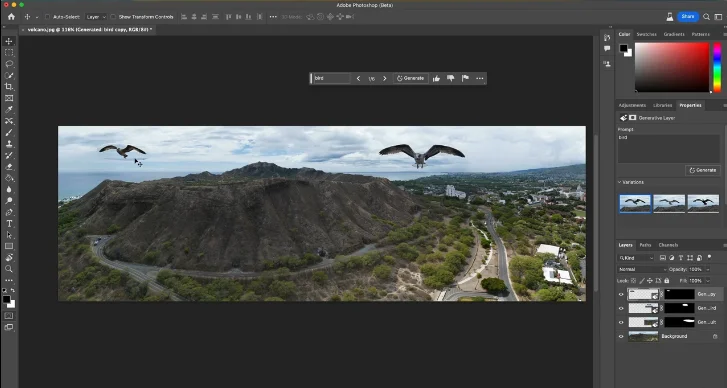The height and width of the screenshot is (388, 727).
Task: Open the Normal blend mode dropdown
Action: click(642, 269)
